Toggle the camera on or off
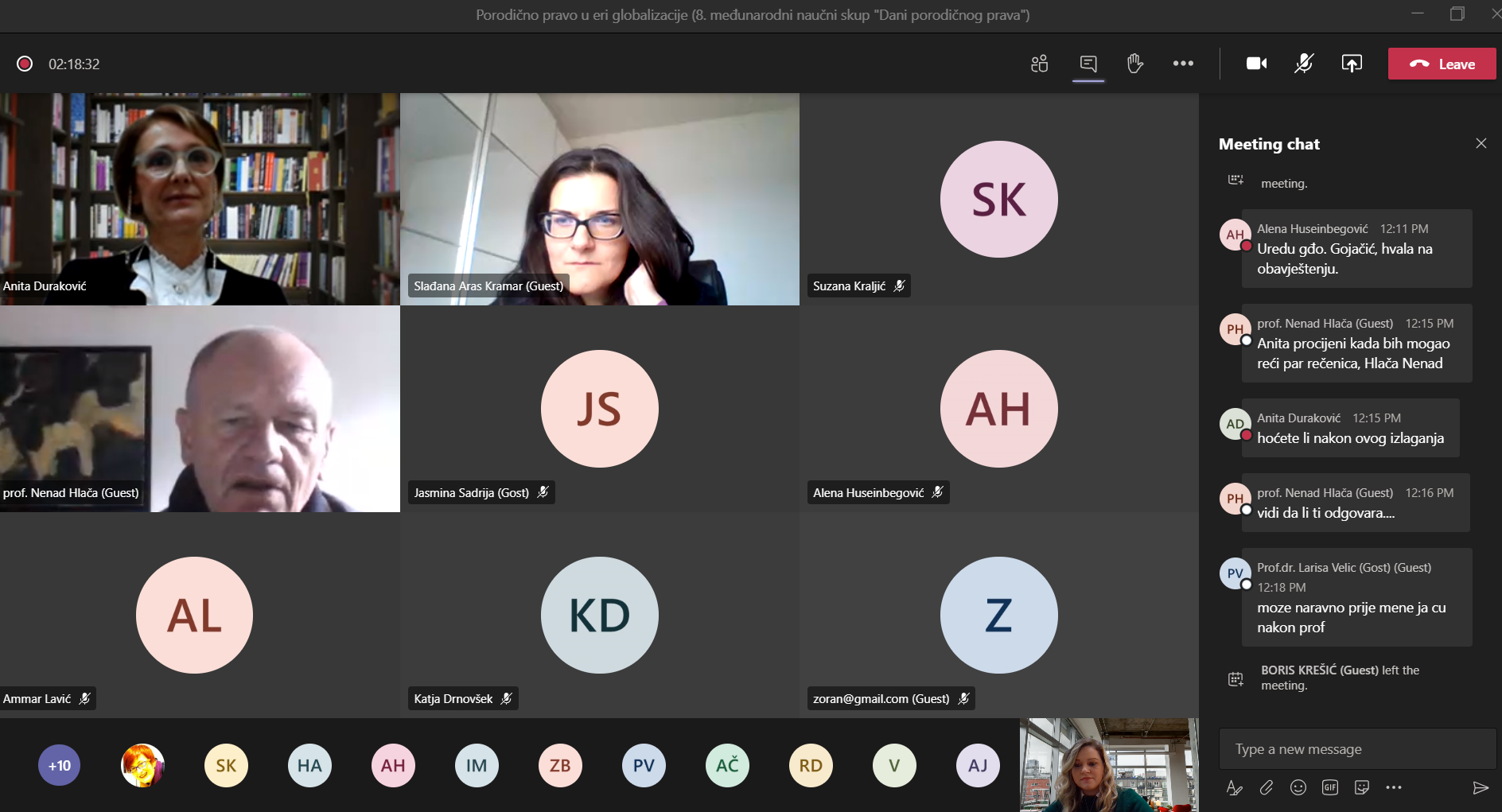Viewport: 1502px width, 812px height. [x=1256, y=64]
